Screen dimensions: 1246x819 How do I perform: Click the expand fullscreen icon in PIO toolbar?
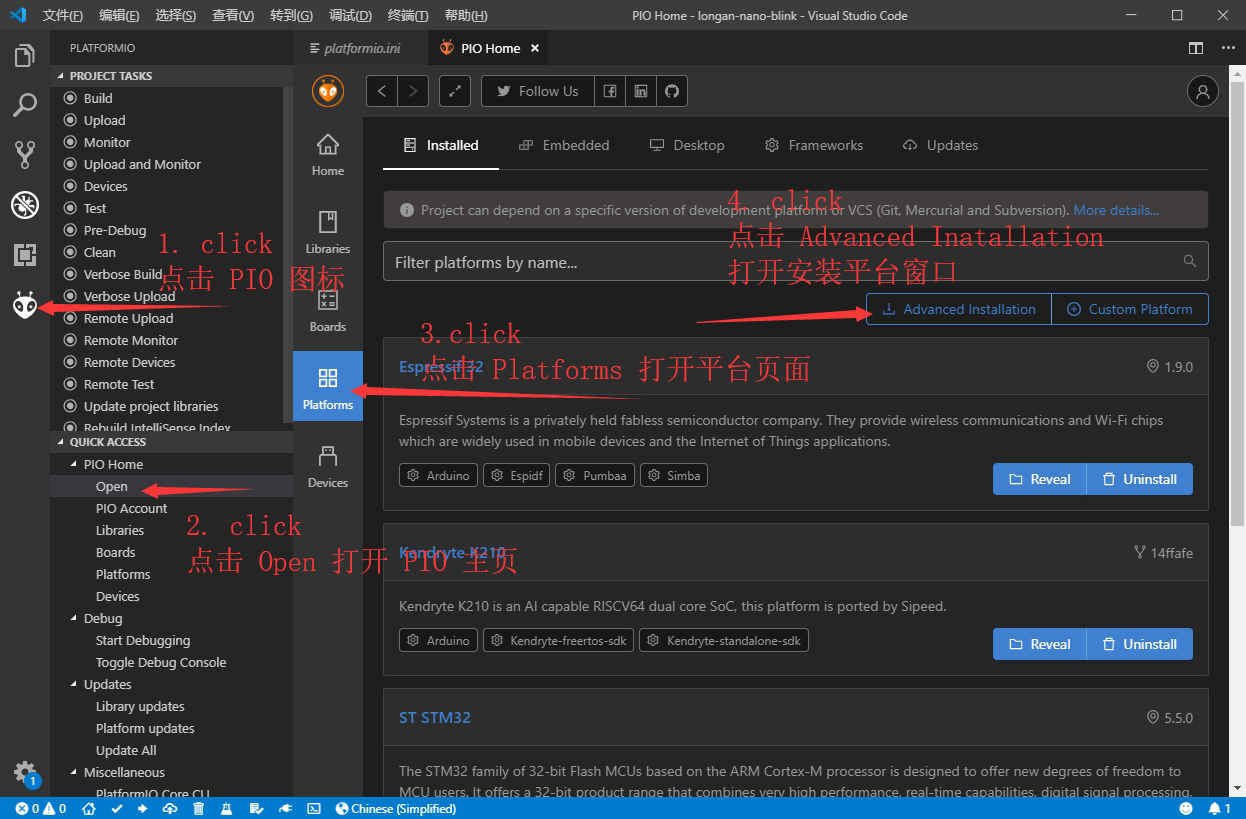(455, 91)
